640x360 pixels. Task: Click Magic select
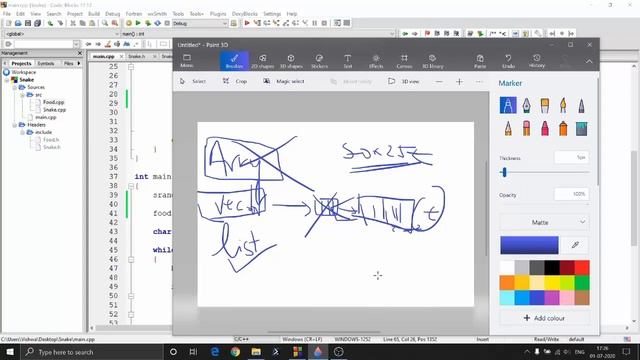click(x=284, y=81)
